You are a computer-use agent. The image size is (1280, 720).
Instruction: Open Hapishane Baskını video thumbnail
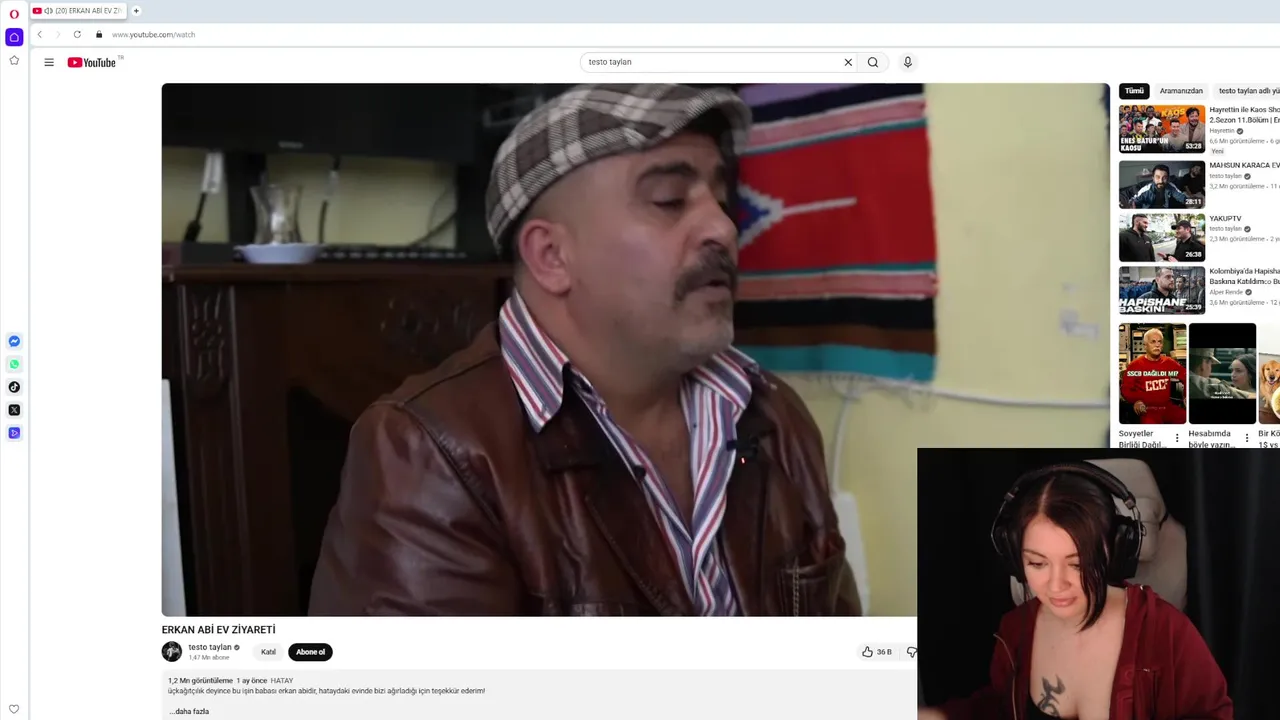1162,290
